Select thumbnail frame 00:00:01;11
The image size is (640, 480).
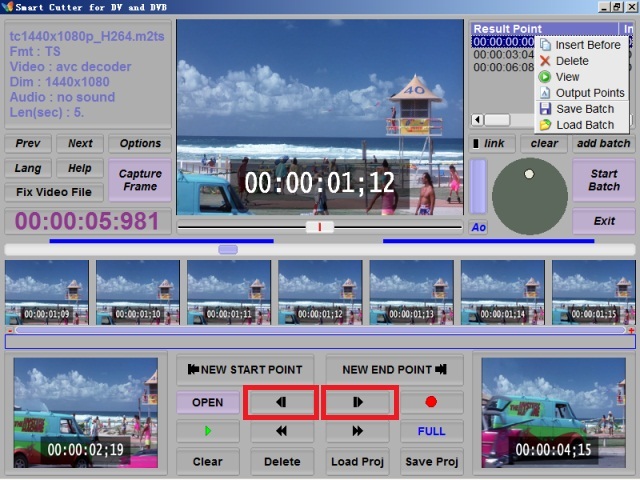point(229,293)
